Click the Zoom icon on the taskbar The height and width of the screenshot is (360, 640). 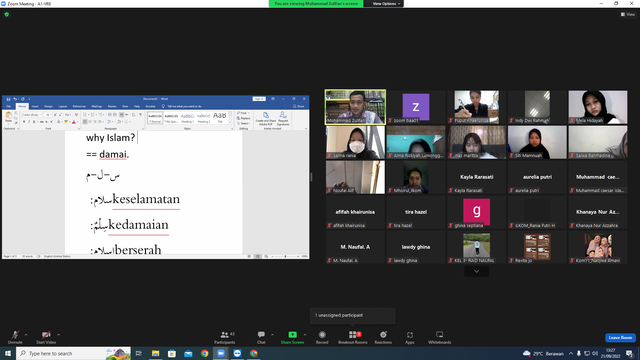point(221,353)
